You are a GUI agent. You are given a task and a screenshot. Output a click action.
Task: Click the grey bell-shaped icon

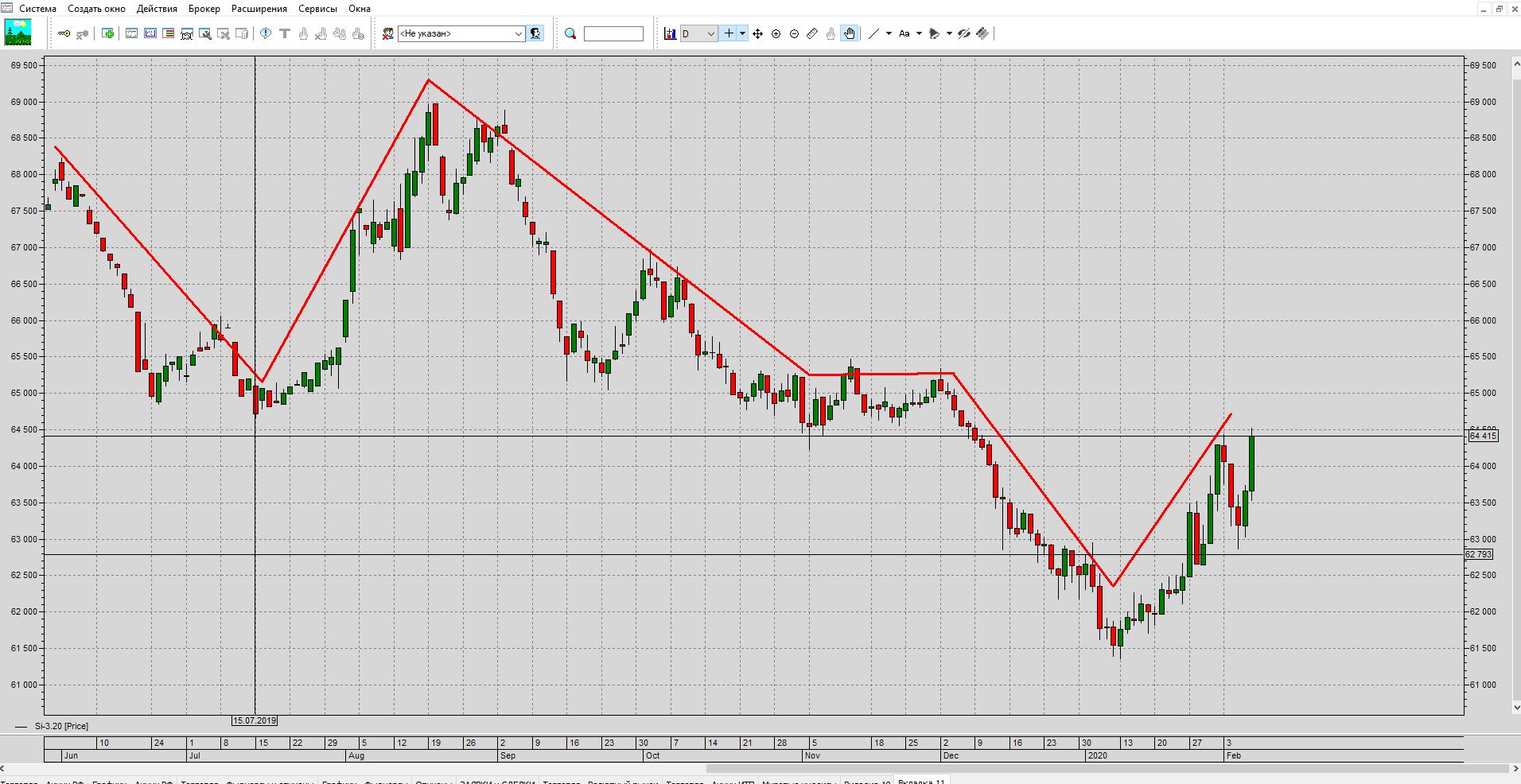click(x=935, y=33)
